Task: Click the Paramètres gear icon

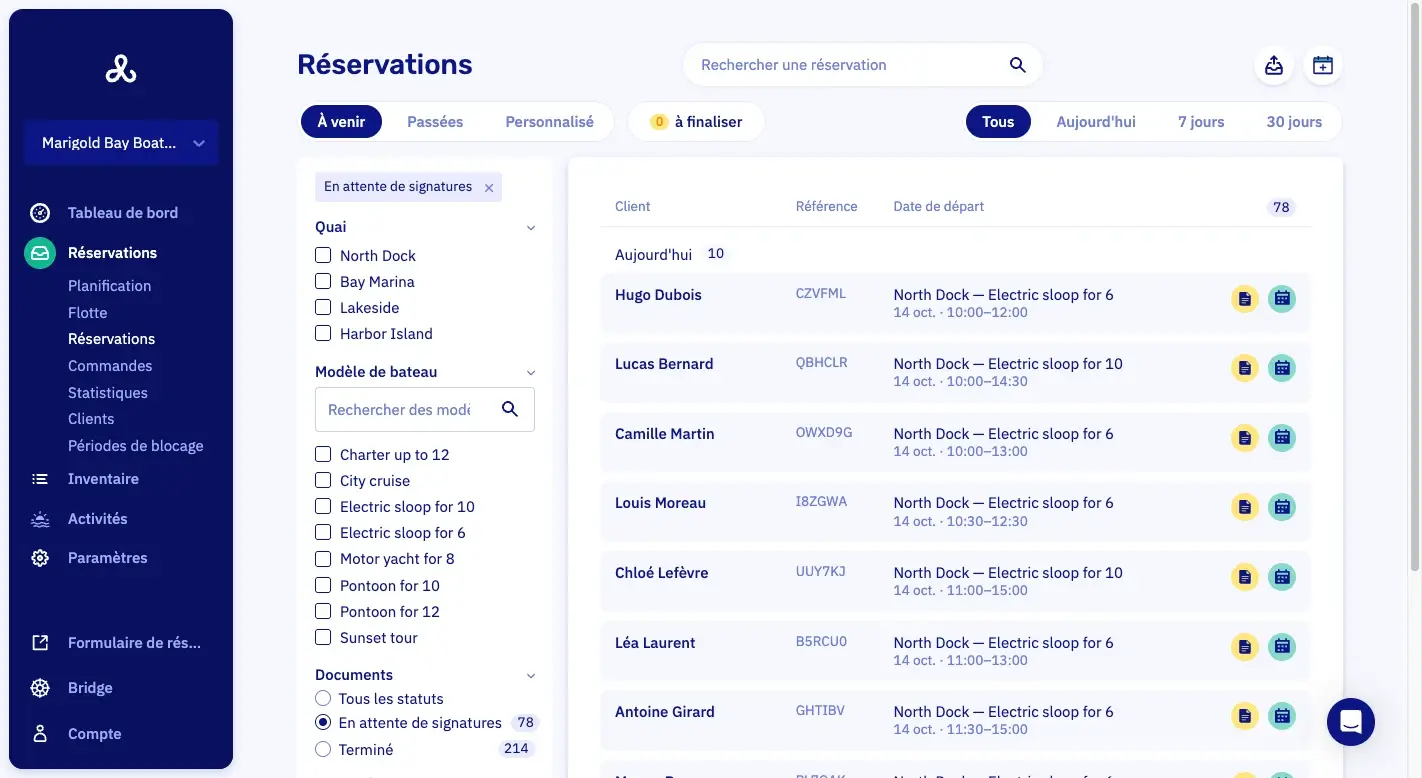Action: point(40,558)
